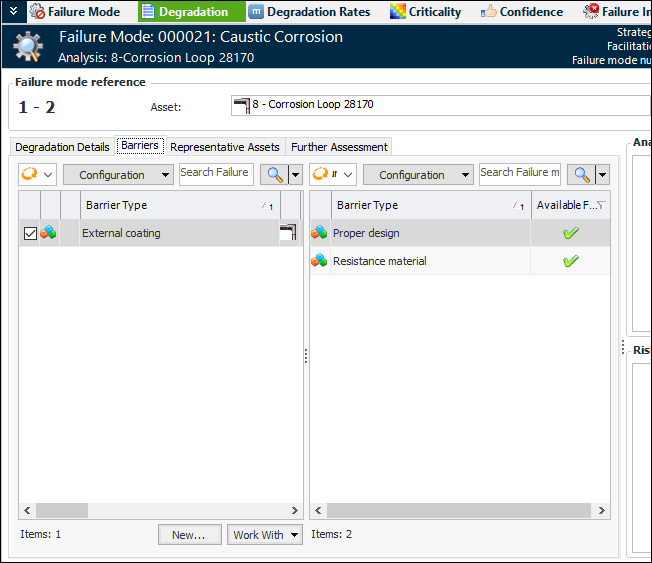This screenshot has height=563, width=652.
Task: Sort left grid by Barrier Type header
Action: (x=180, y=205)
